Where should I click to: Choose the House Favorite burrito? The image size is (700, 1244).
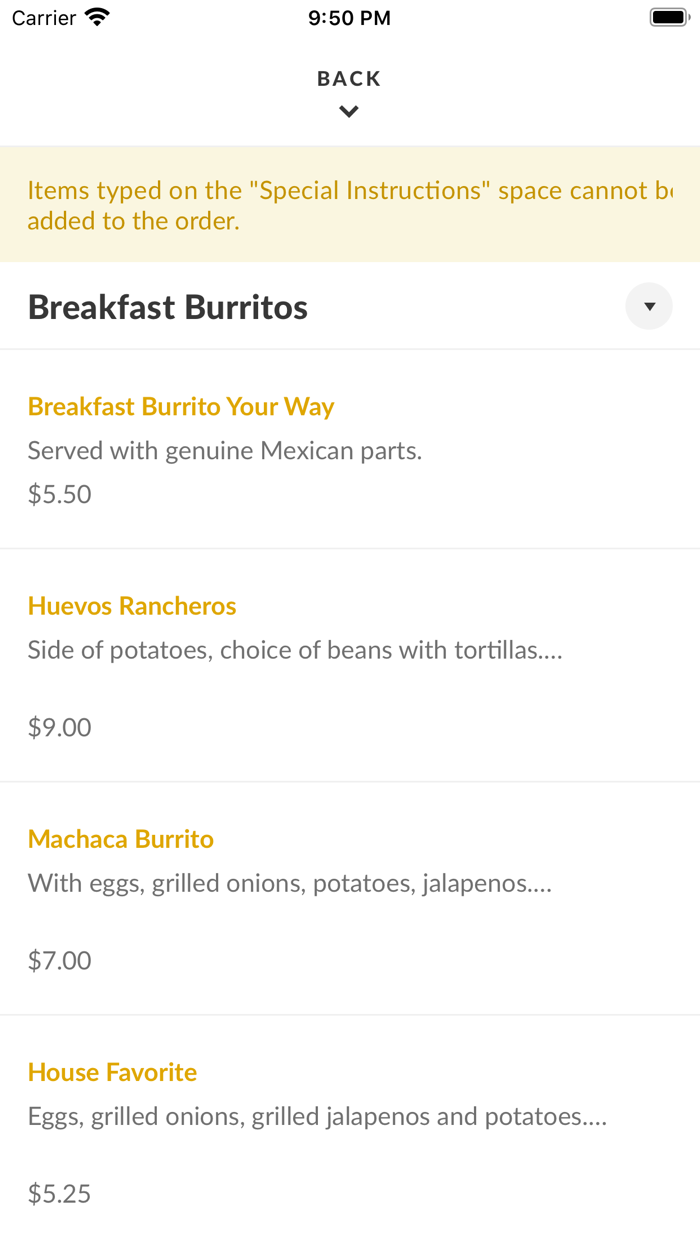112,1072
